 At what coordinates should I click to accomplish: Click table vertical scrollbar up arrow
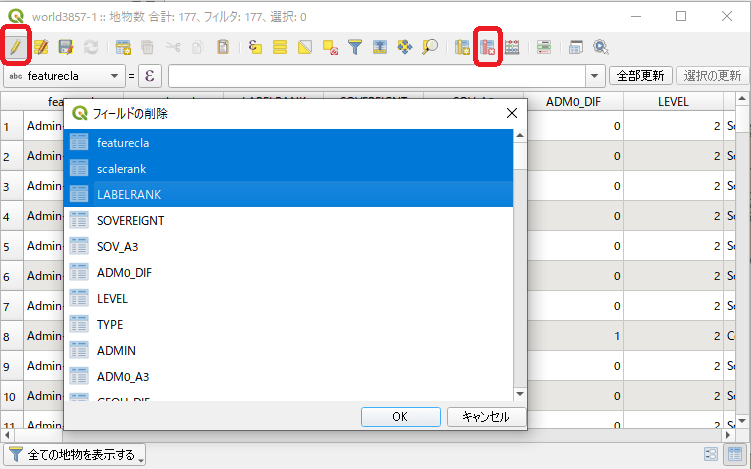742,99
